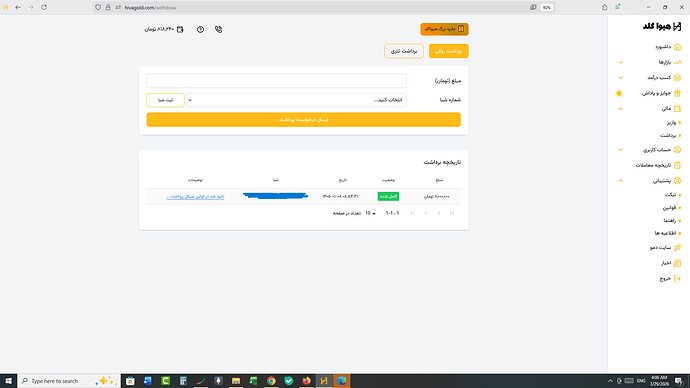Open the help question-mark icon
Image resolution: width=690 pixels, height=388 pixels.
[200, 29]
